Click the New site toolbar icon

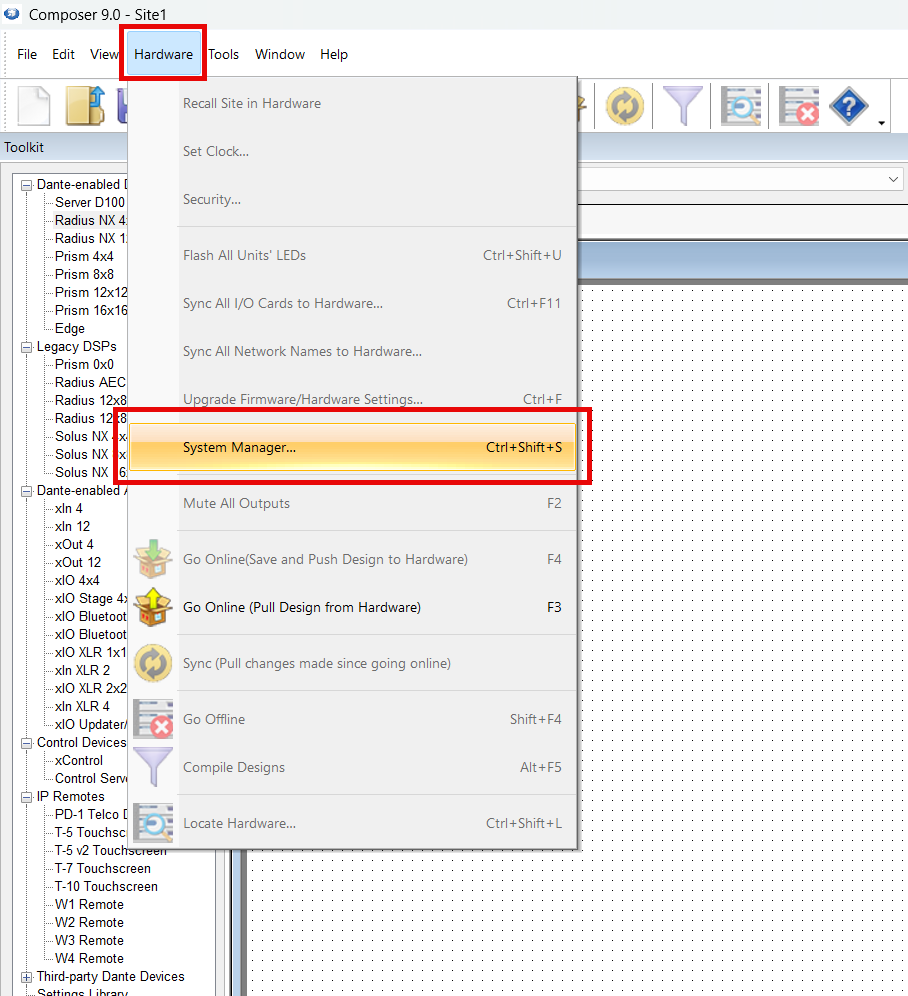coord(34,105)
